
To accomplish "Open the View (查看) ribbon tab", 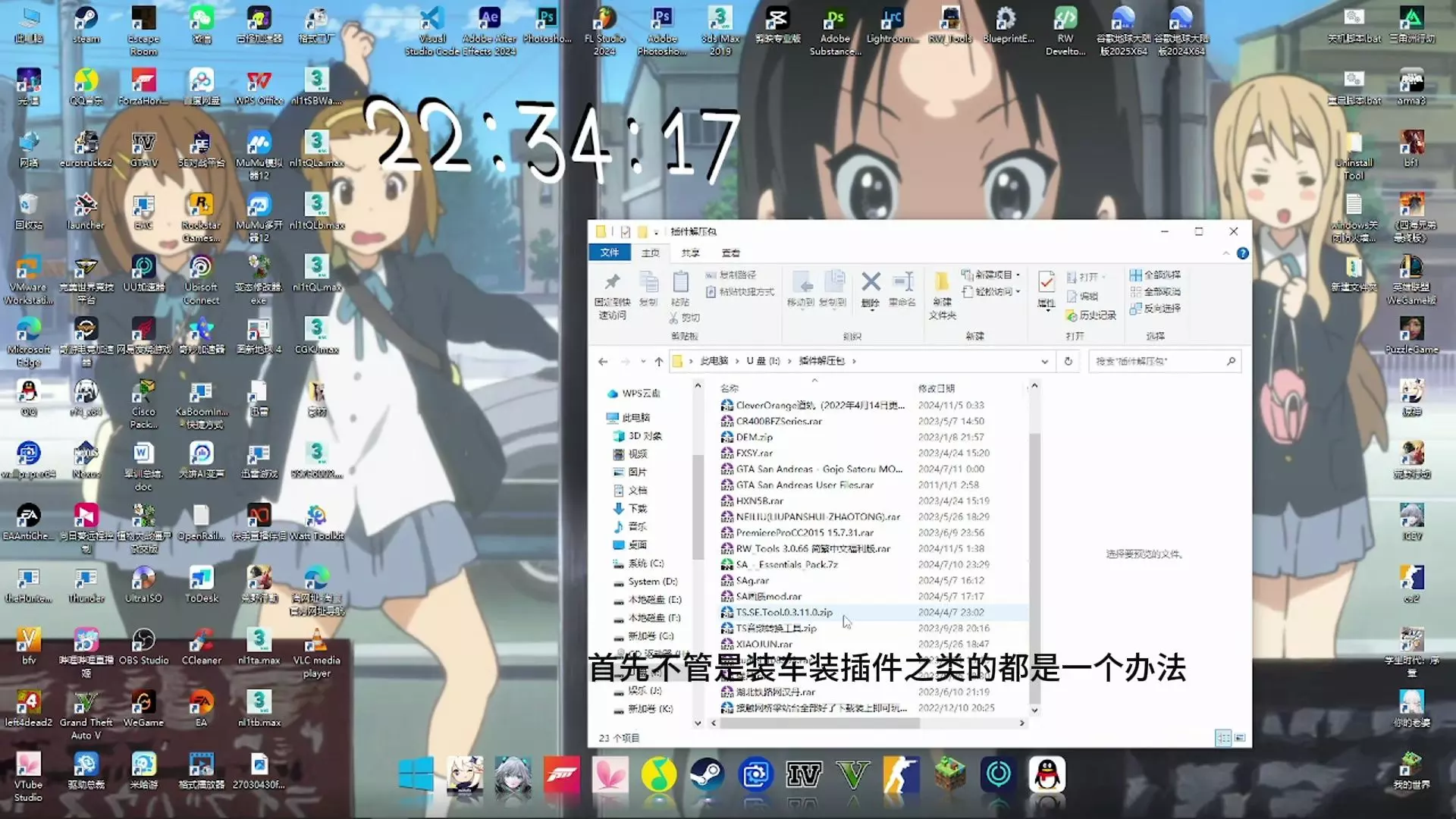I will [730, 253].
